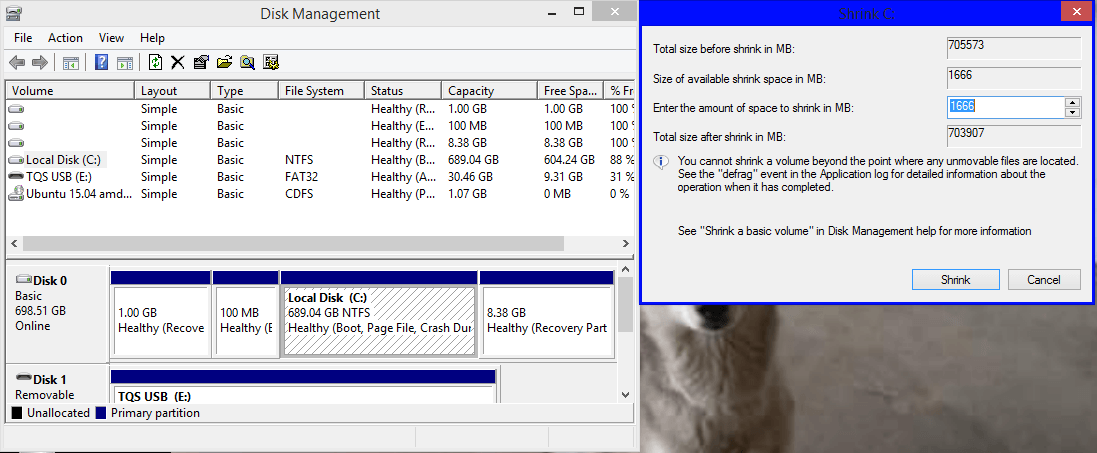The image size is (1097, 453).
Task: Select the Local Disk (C:) volume row
Action: point(65,160)
